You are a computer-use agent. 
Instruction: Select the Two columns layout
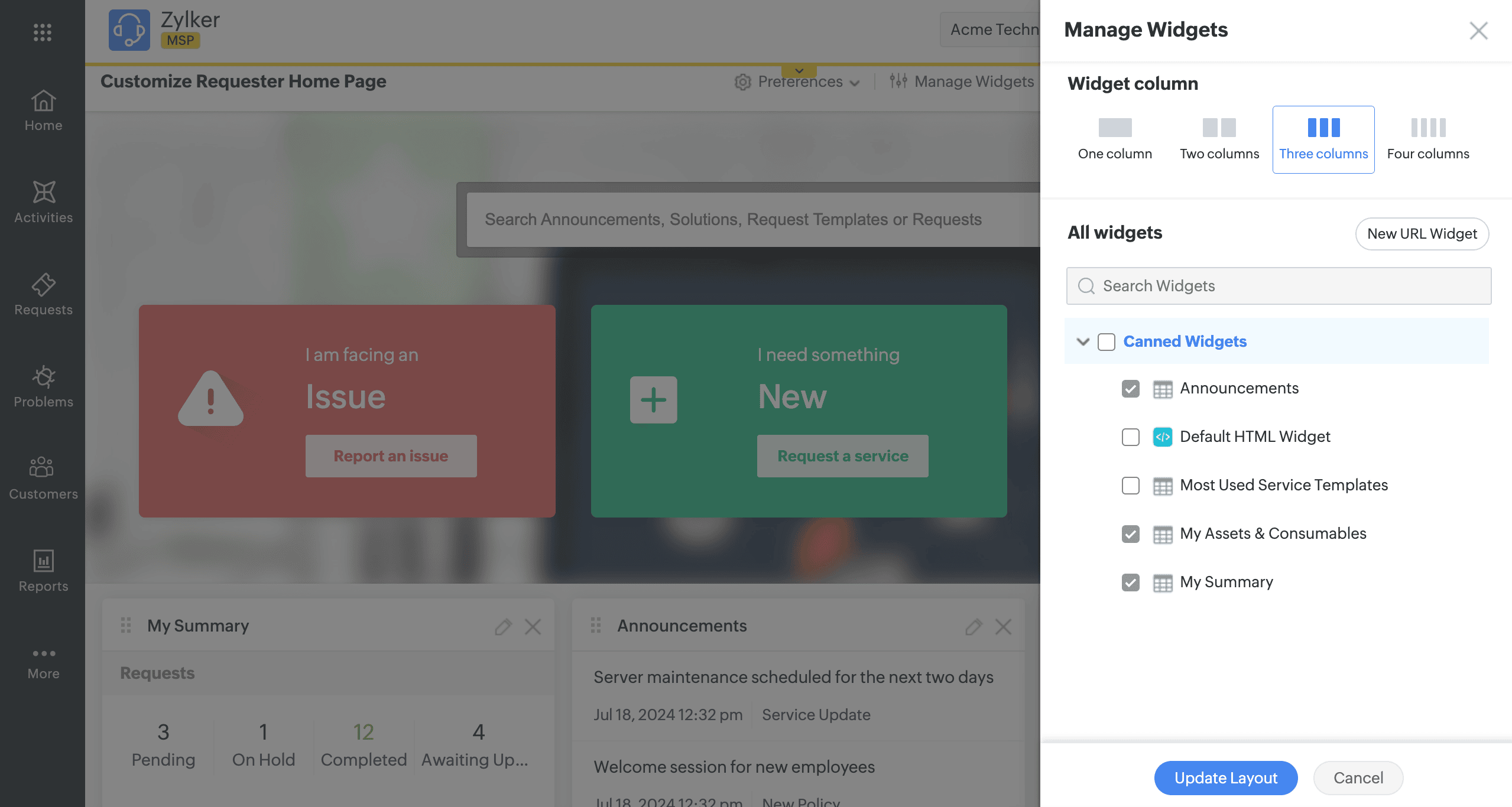[x=1219, y=139]
